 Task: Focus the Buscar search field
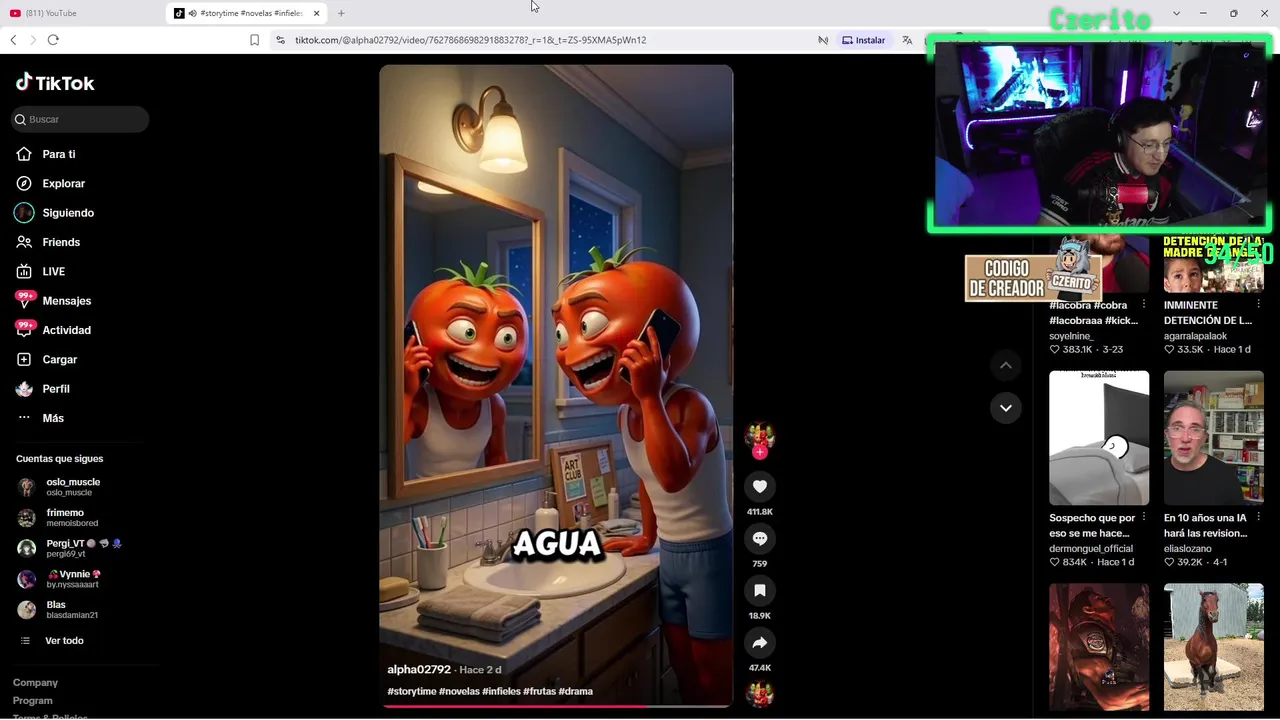80,119
